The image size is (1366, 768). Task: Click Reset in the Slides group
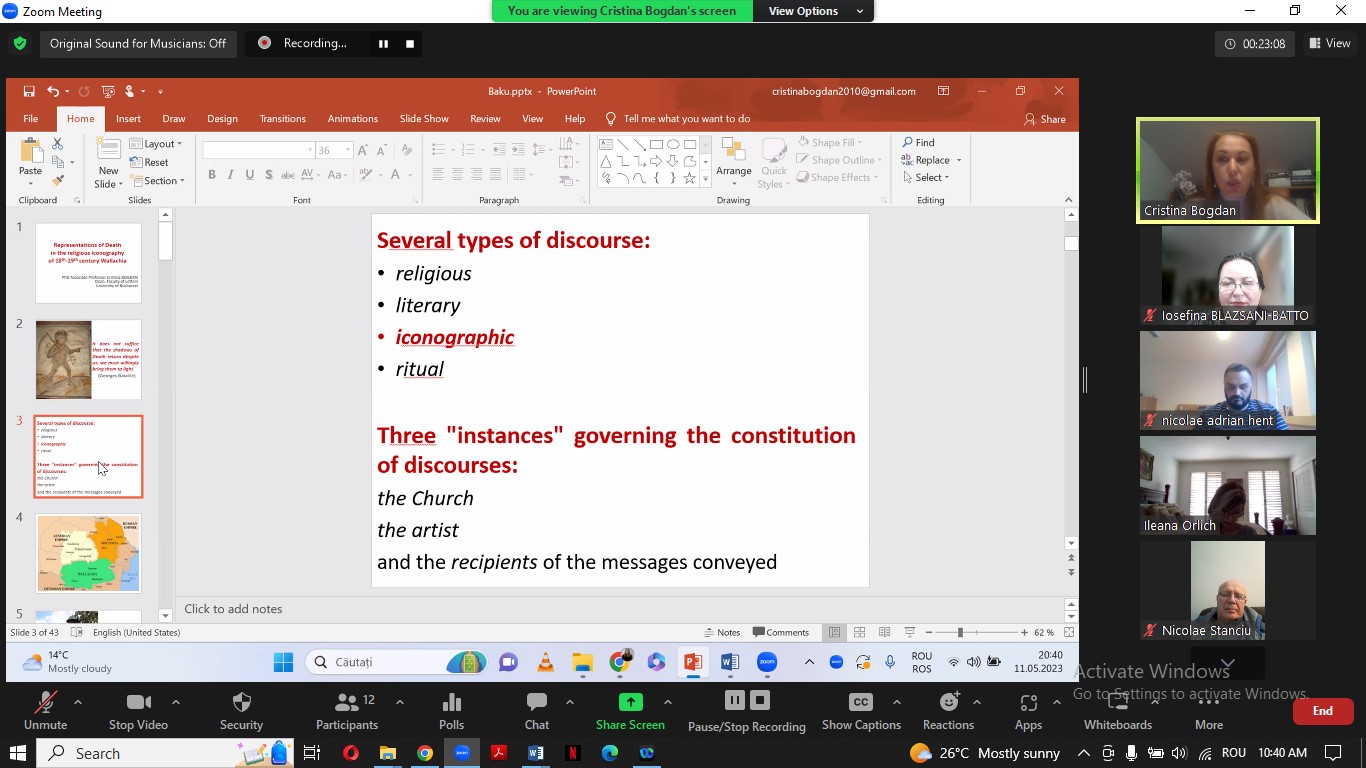pyautogui.click(x=149, y=163)
